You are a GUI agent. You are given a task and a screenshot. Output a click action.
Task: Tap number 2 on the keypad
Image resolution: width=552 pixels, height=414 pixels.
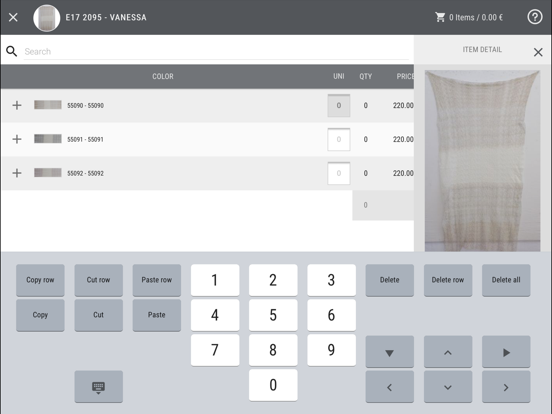click(273, 280)
